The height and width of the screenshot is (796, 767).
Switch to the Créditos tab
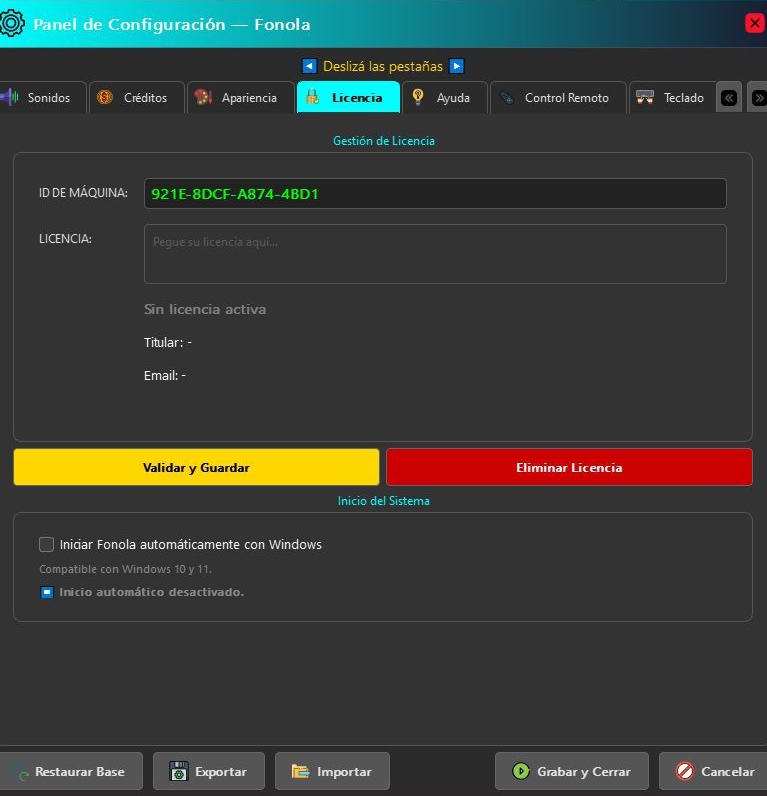(137, 97)
